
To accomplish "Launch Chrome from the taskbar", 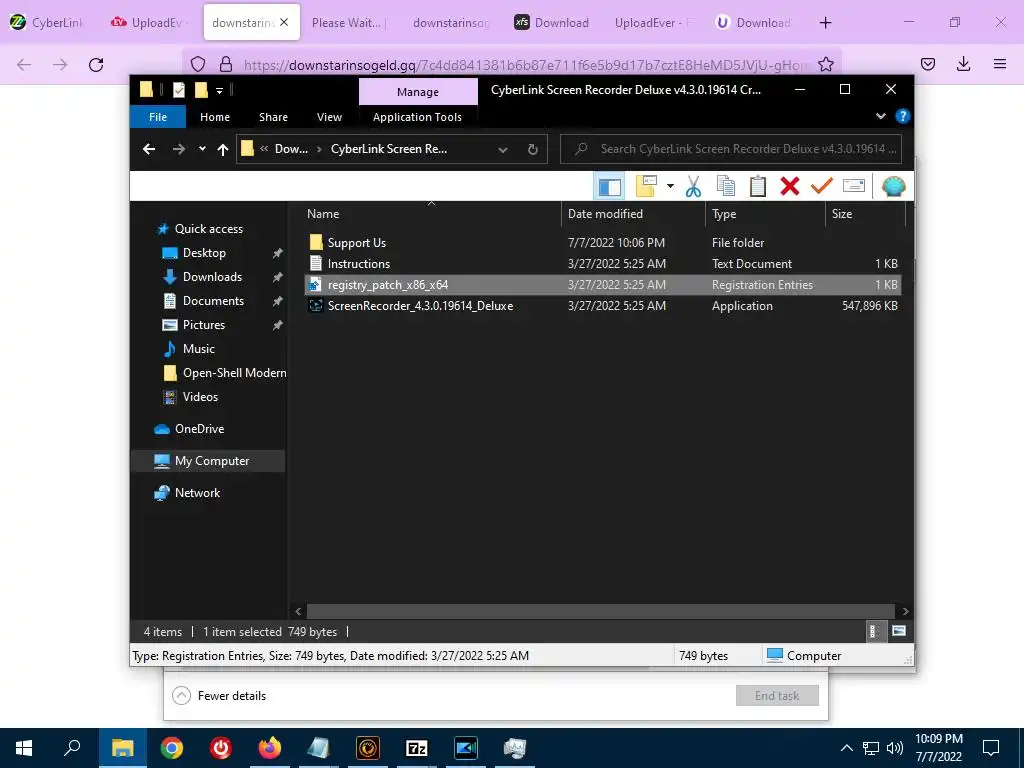I will pos(172,748).
